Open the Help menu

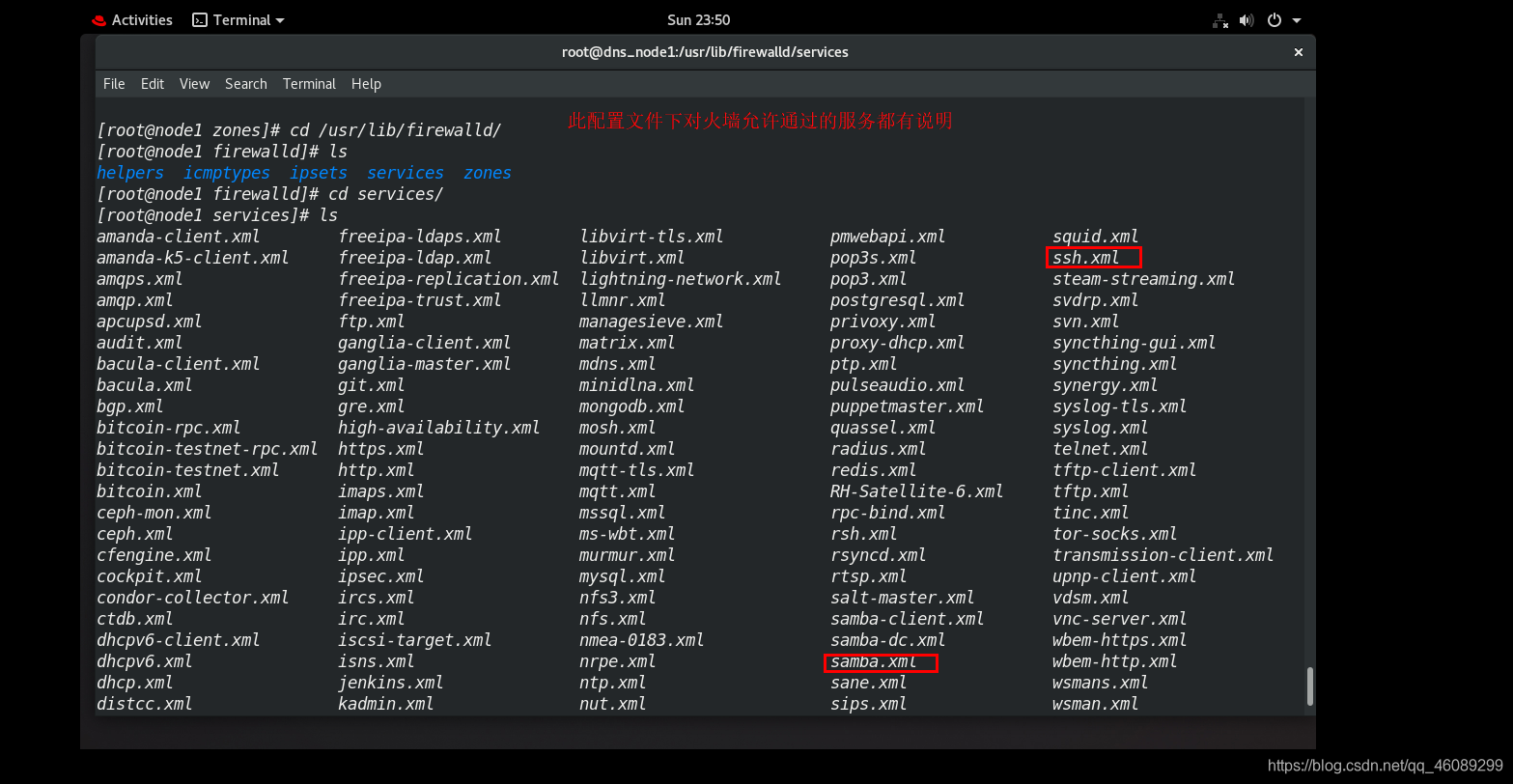pyautogui.click(x=366, y=84)
